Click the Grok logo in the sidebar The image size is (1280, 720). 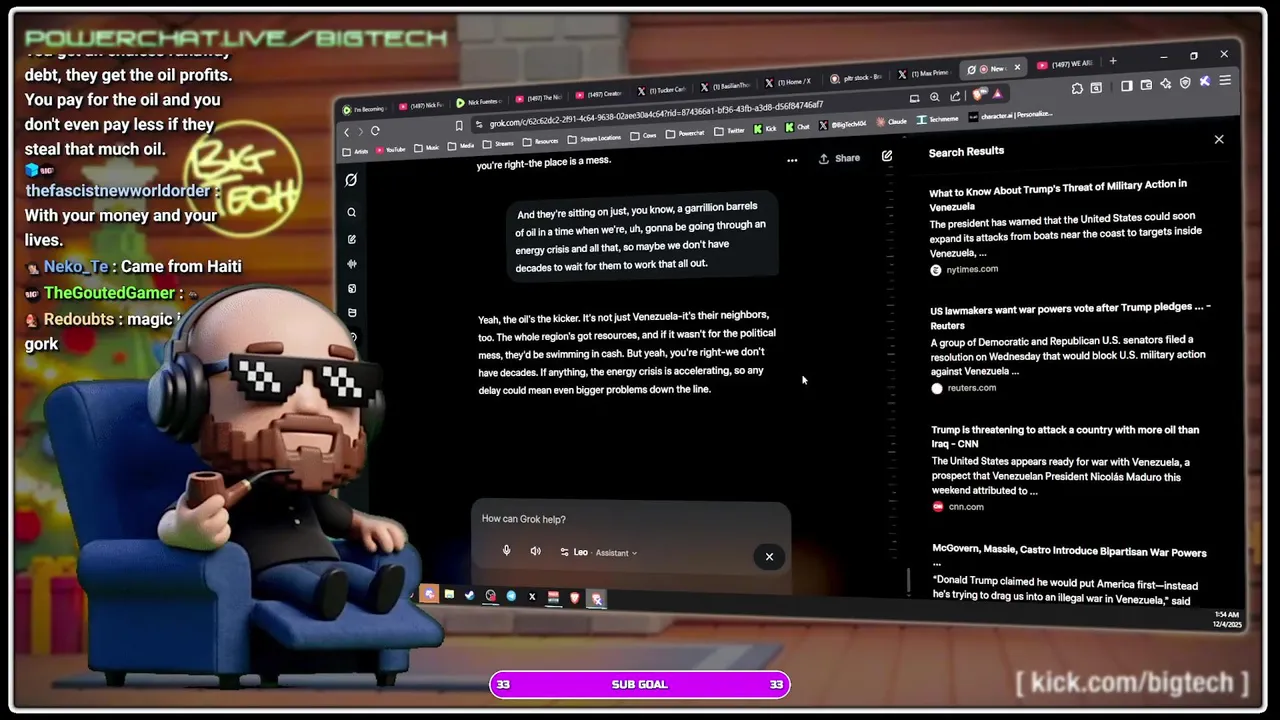[351, 180]
